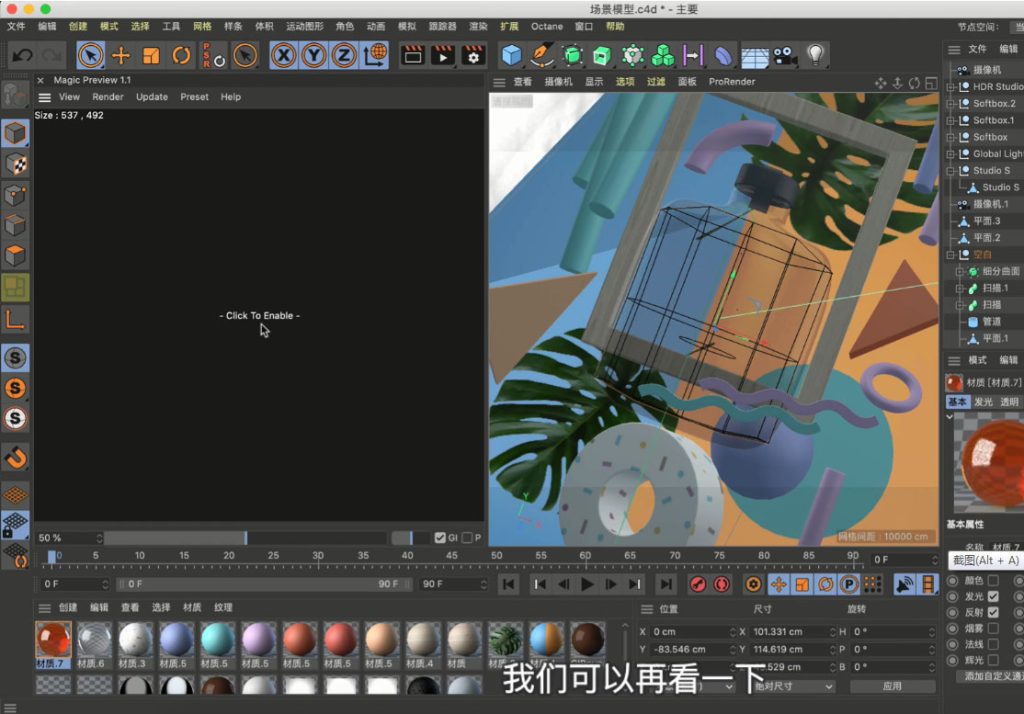1024x714 pixels.
Task: Select the green leaf material thumbnail
Action: [505, 639]
